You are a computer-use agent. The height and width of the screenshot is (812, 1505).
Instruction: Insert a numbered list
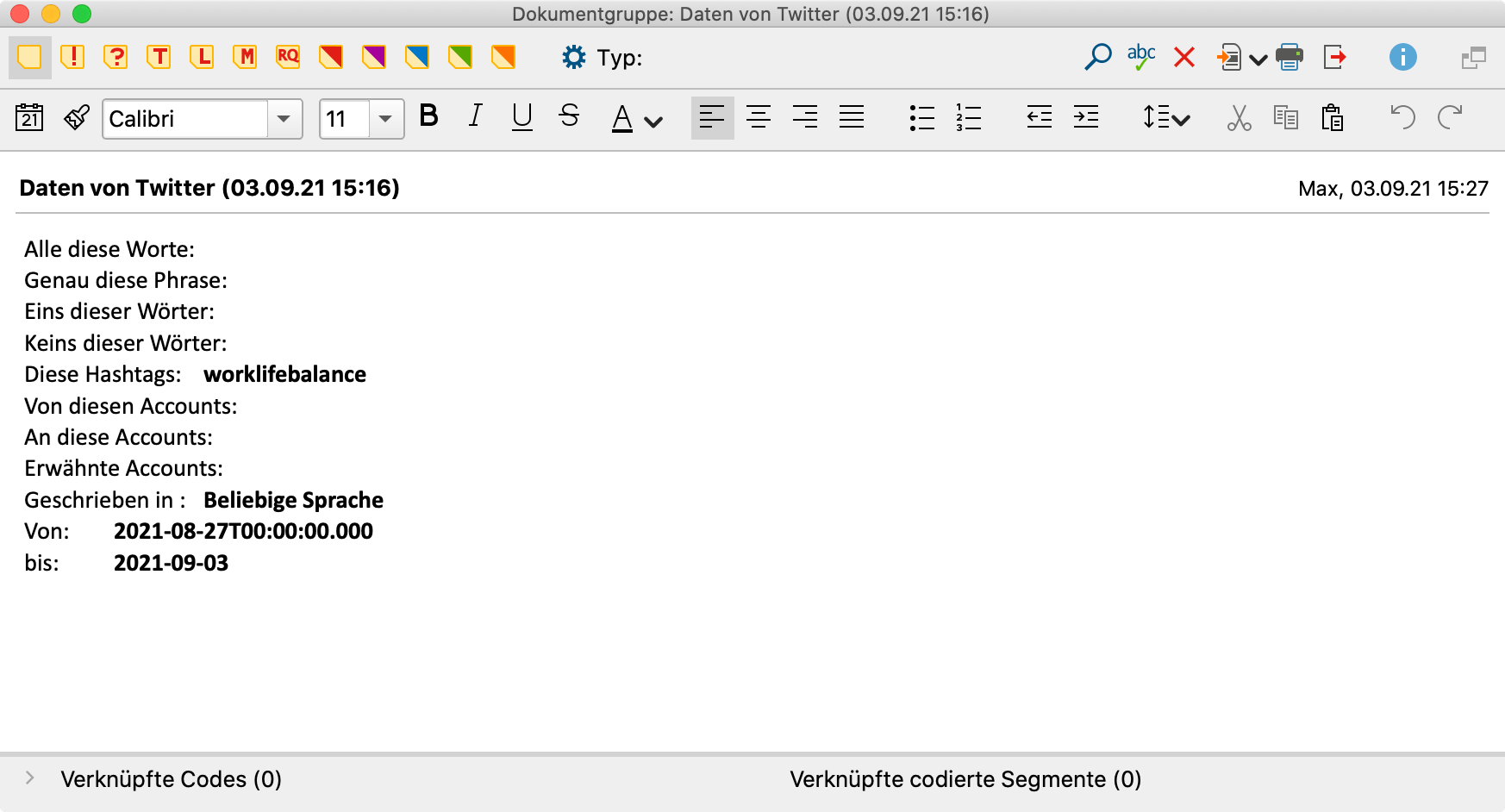pos(968,117)
